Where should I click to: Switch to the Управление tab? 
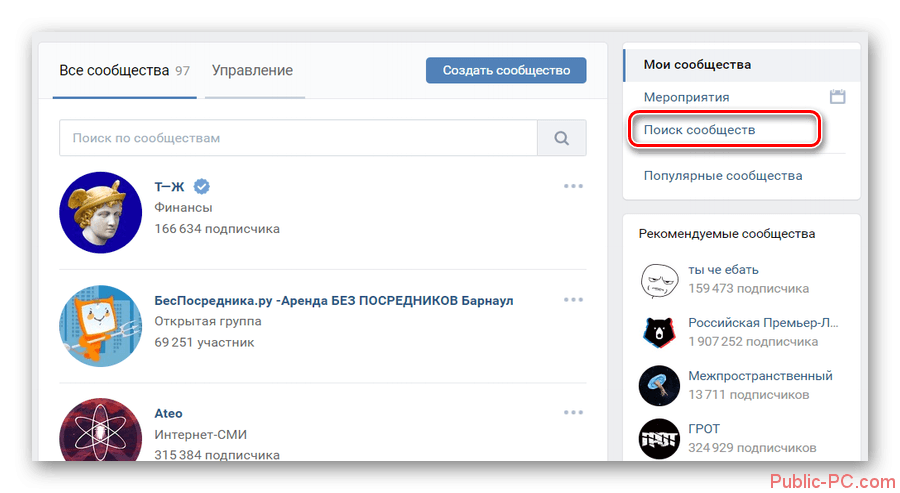pos(252,70)
